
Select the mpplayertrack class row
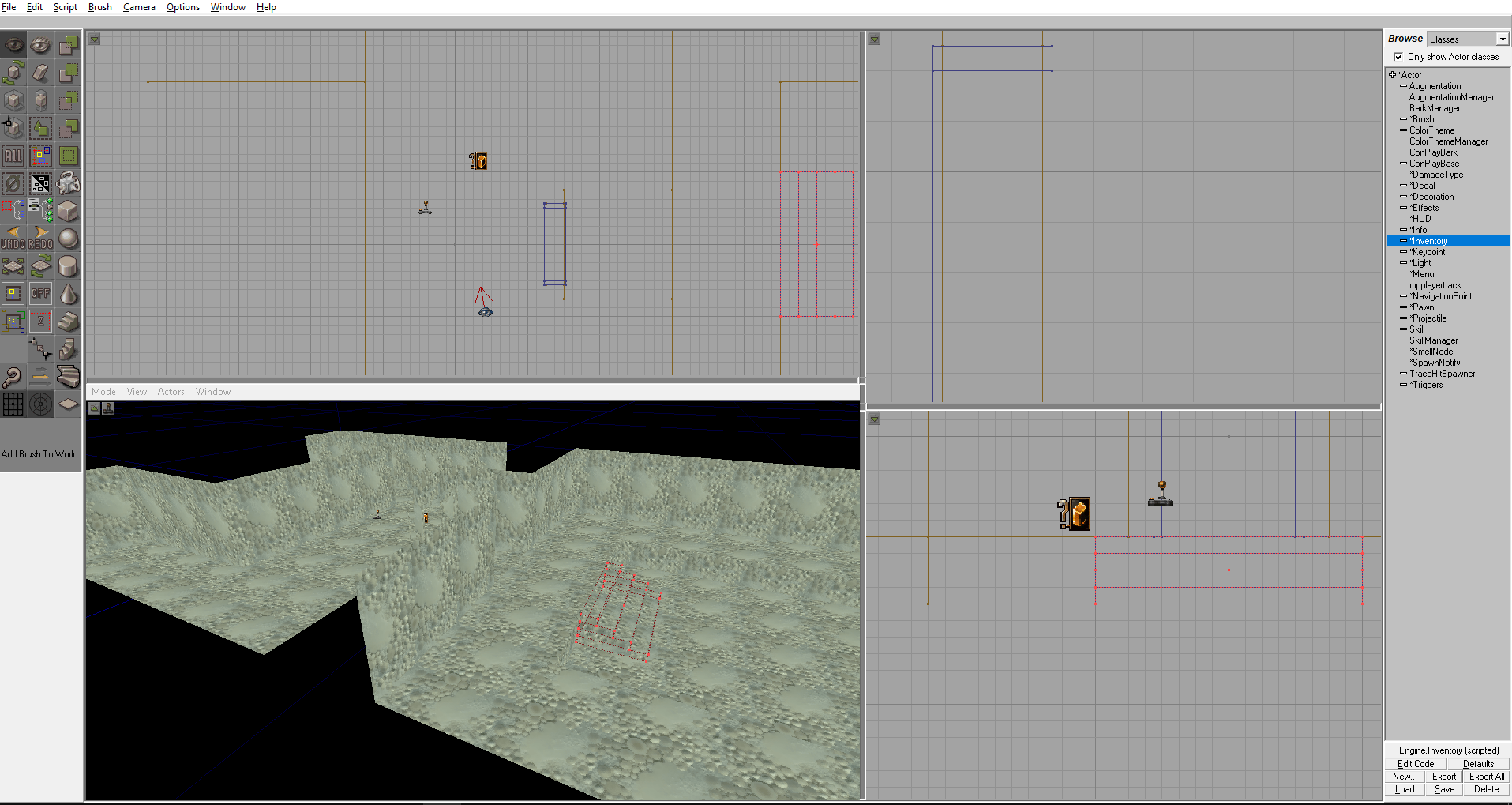1435,285
